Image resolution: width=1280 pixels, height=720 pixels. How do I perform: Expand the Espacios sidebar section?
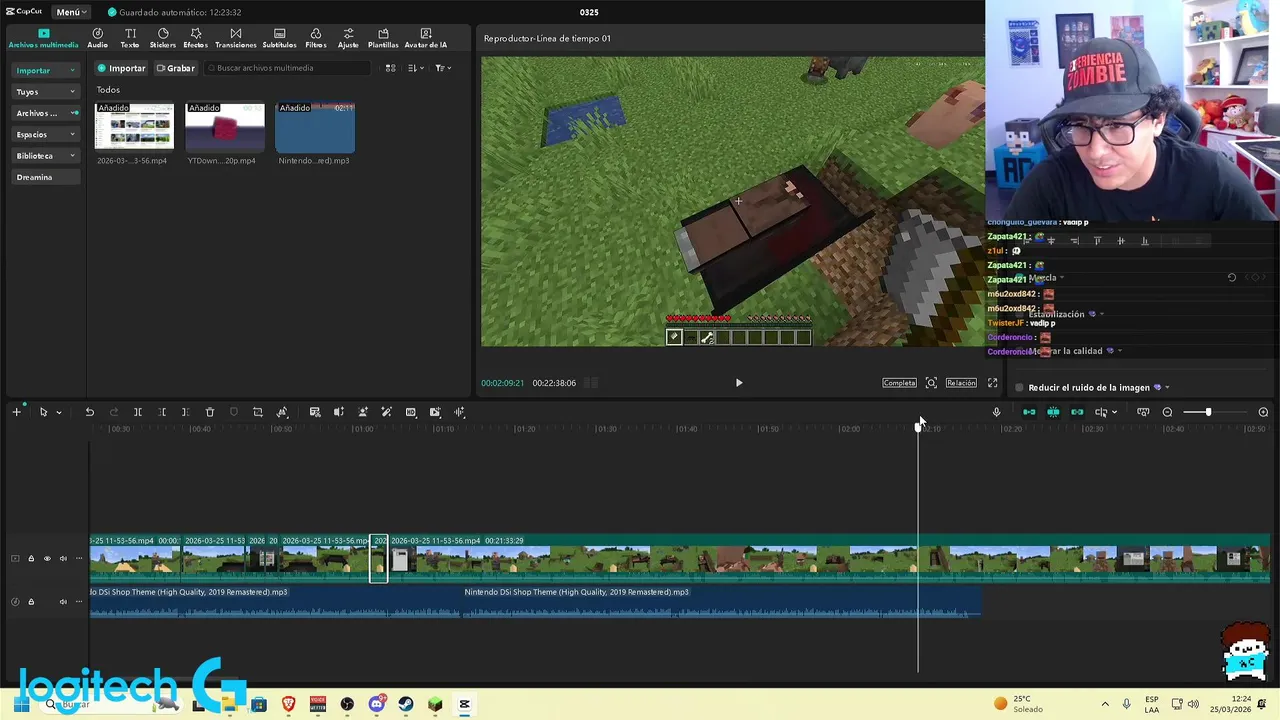pyautogui.click(x=45, y=134)
